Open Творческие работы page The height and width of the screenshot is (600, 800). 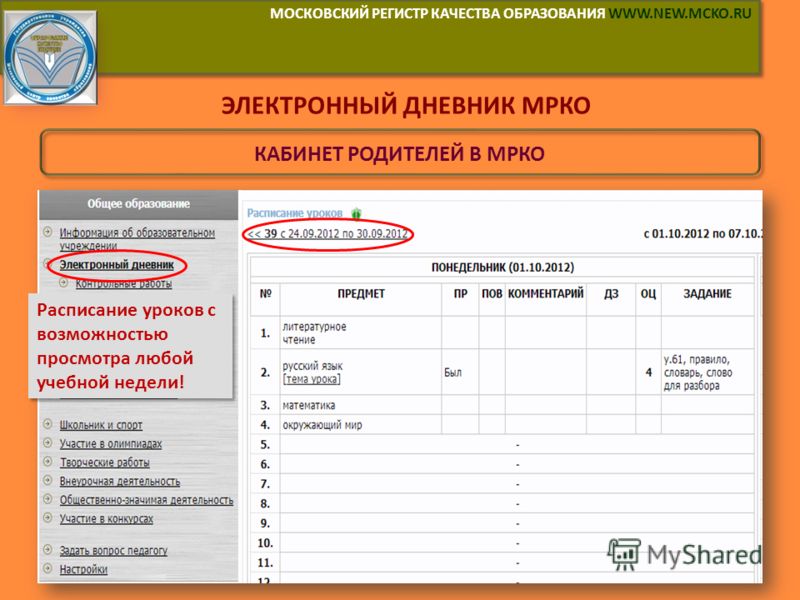[105, 462]
